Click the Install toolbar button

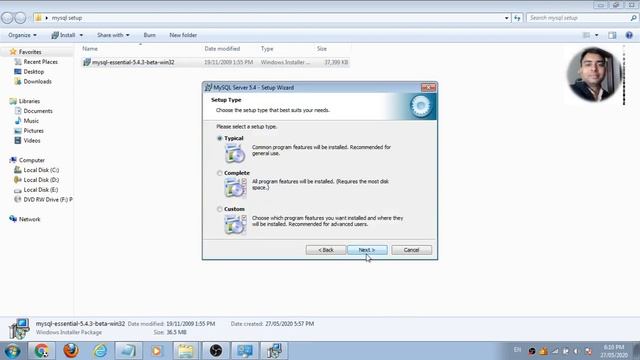click(x=64, y=35)
